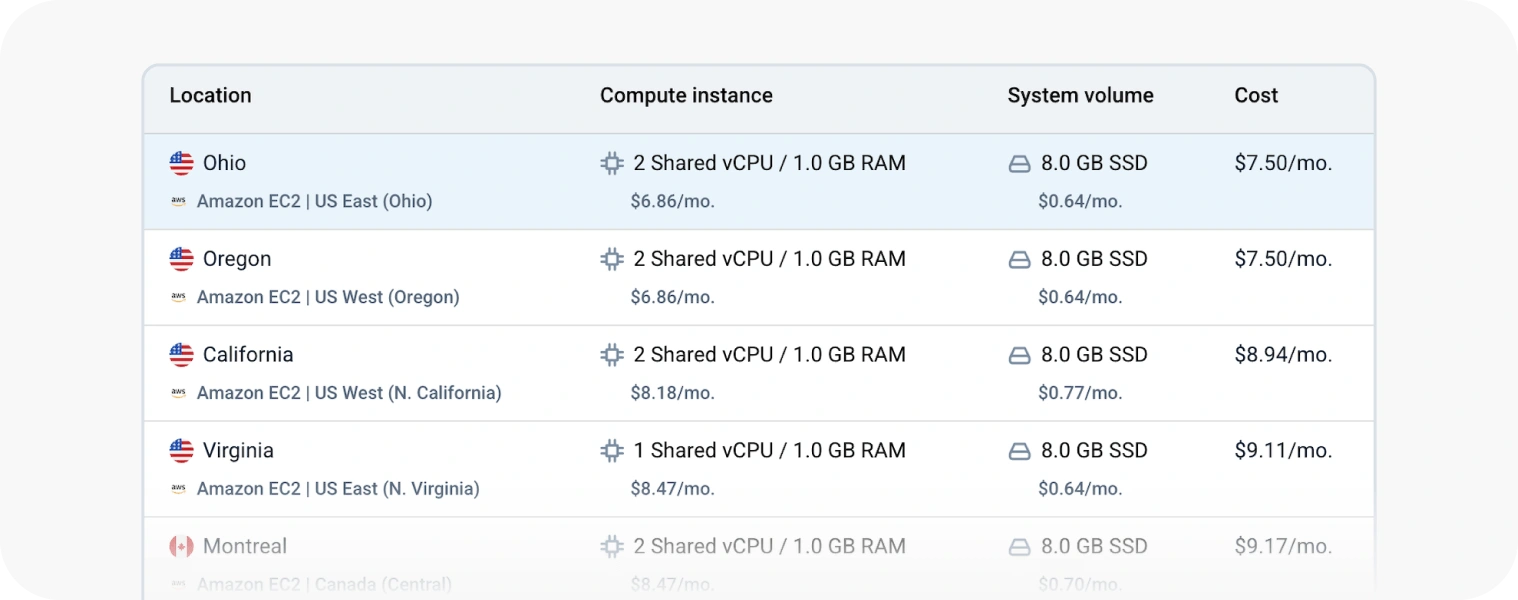Click the disk drive icon in the Montreal row
Viewport: 1518px width, 600px height.
tap(1019, 548)
